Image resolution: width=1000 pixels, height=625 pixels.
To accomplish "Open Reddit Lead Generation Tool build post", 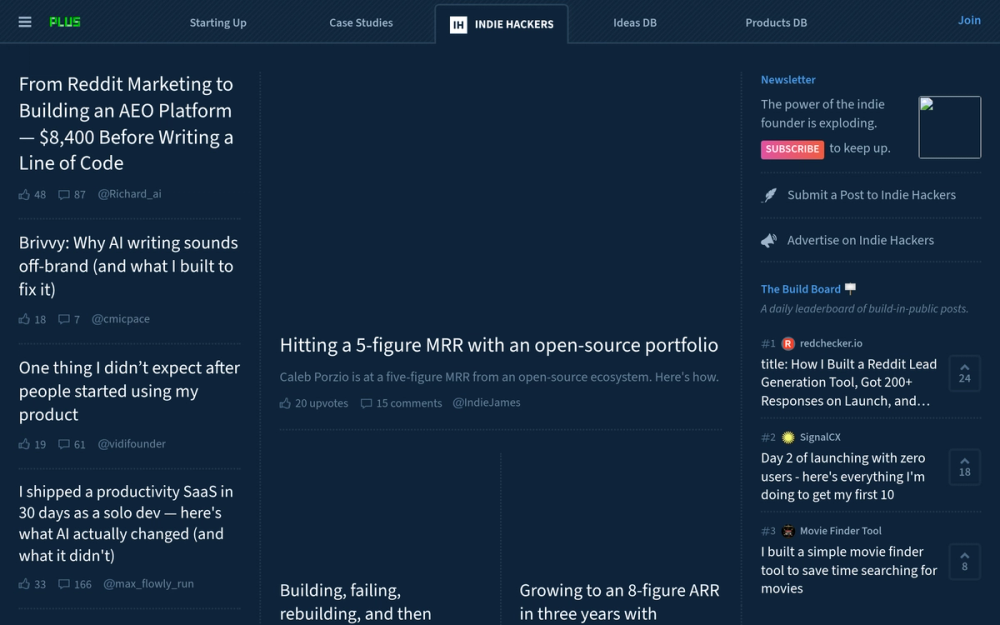I will [x=849, y=383].
